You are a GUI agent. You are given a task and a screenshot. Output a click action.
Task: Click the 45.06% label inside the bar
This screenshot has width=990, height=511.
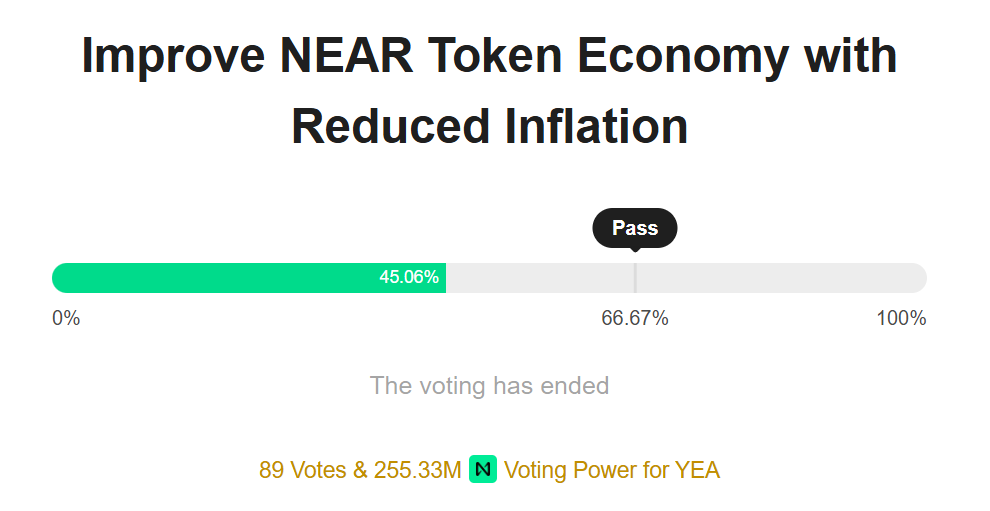click(x=409, y=278)
